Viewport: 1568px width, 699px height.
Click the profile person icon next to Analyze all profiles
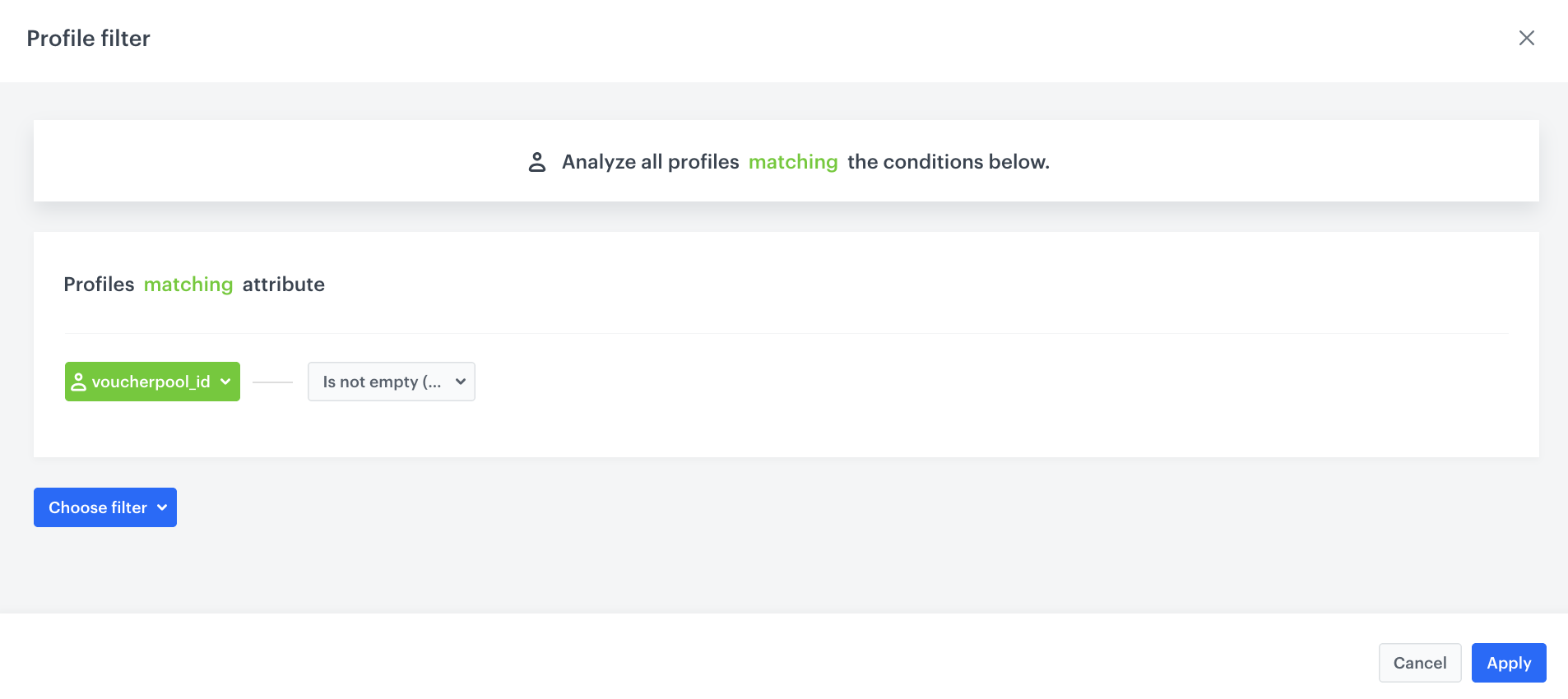tap(538, 161)
